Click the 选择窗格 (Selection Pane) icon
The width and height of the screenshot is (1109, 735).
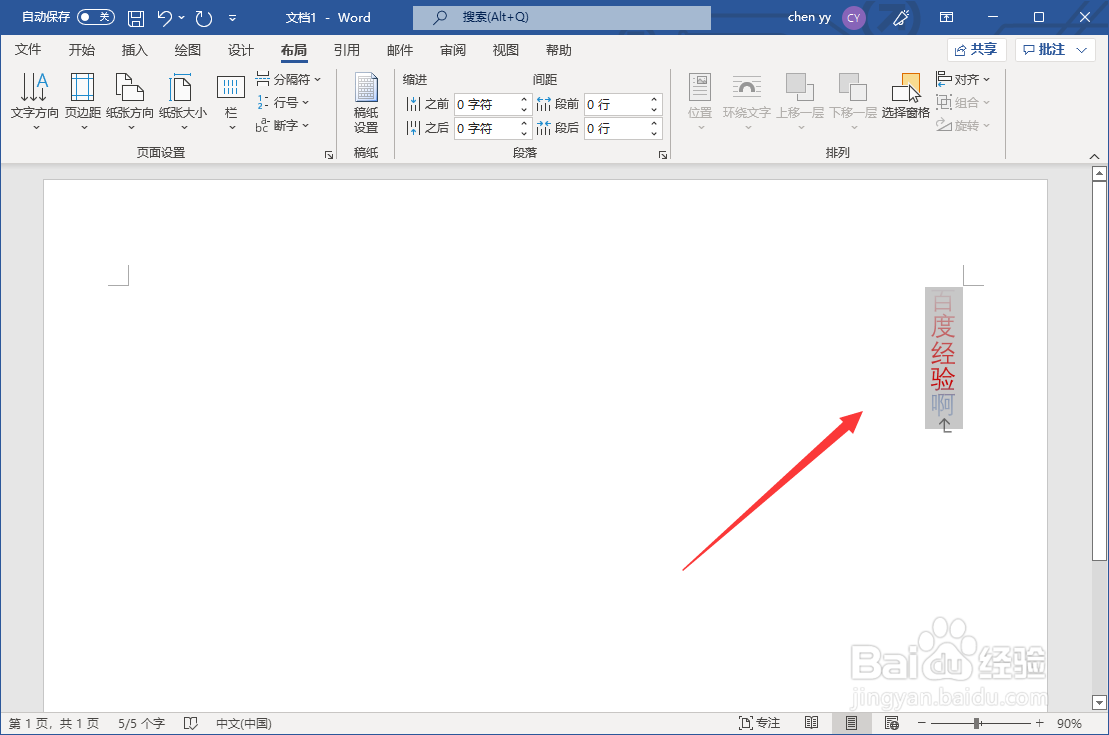pyautogui.click(x=906, y=95)
